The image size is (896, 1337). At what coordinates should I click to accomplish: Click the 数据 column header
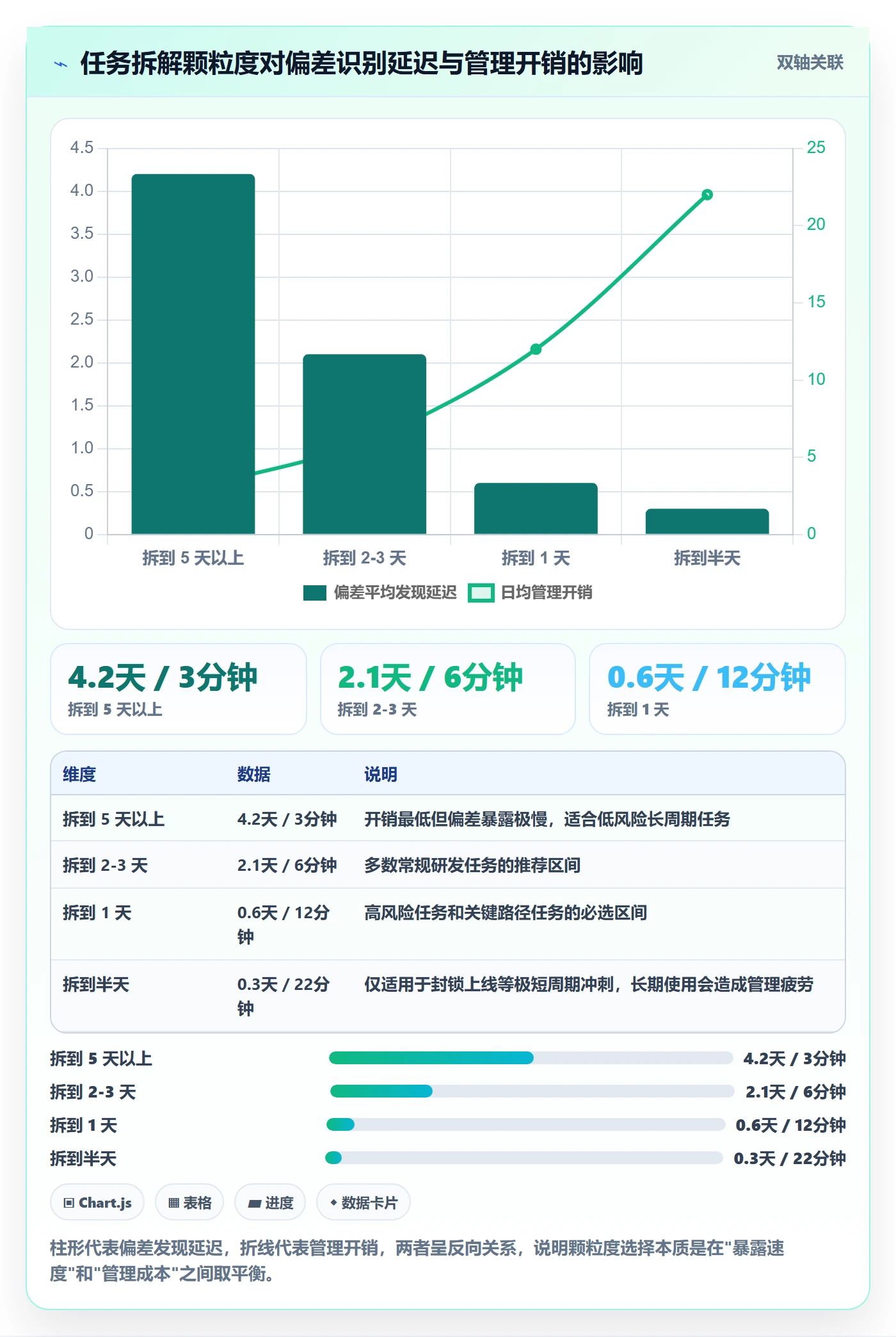(x=254, y=774)
